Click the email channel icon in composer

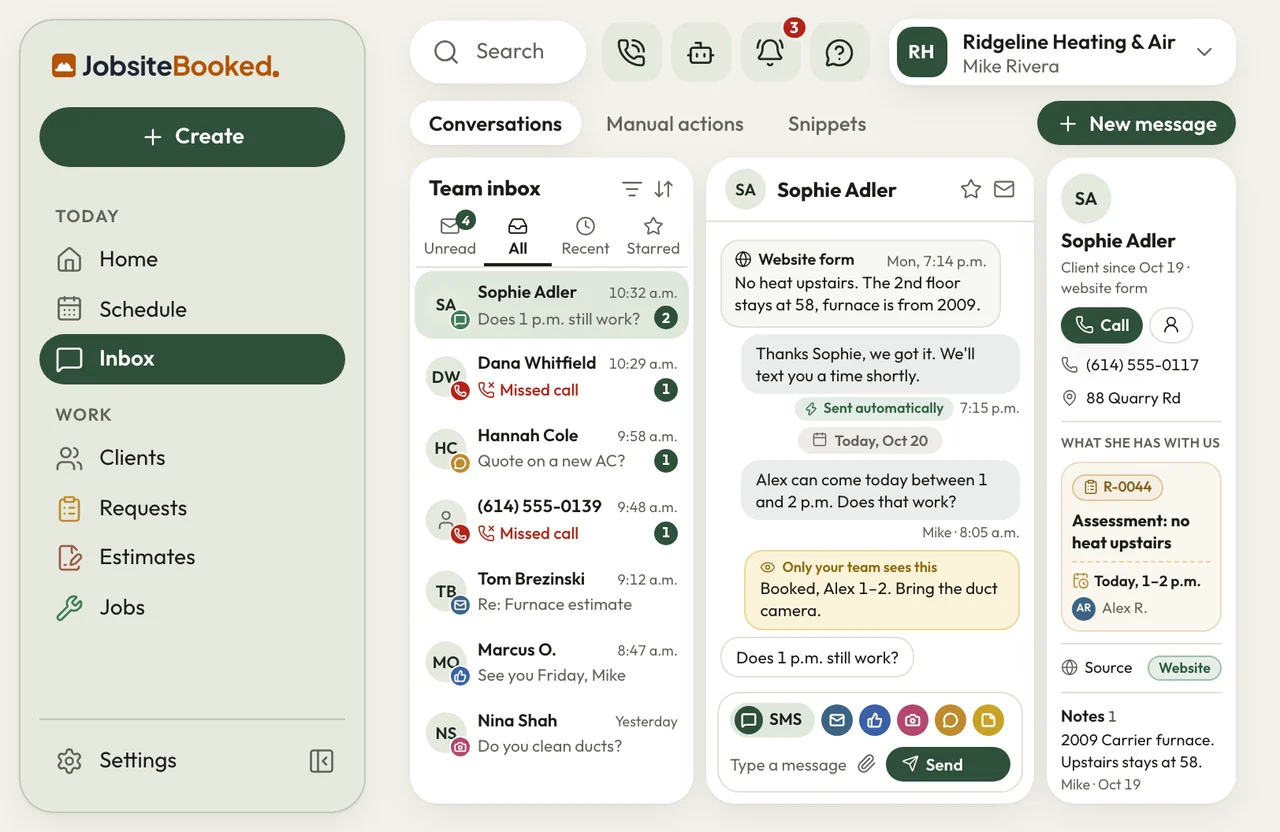tap(837, 720)
